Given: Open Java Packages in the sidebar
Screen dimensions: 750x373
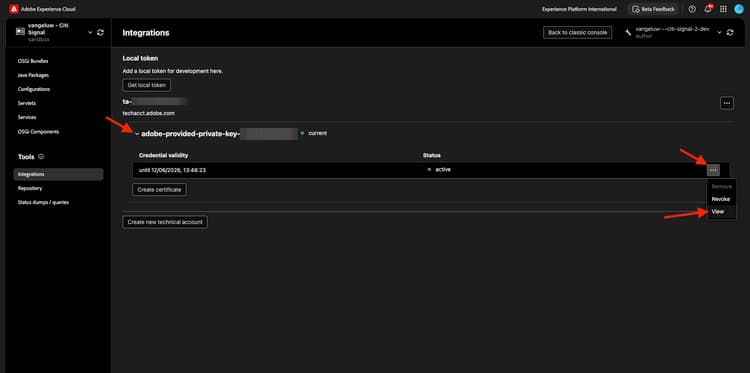Looking at the screenshot, I should click(x=33, y=75).
